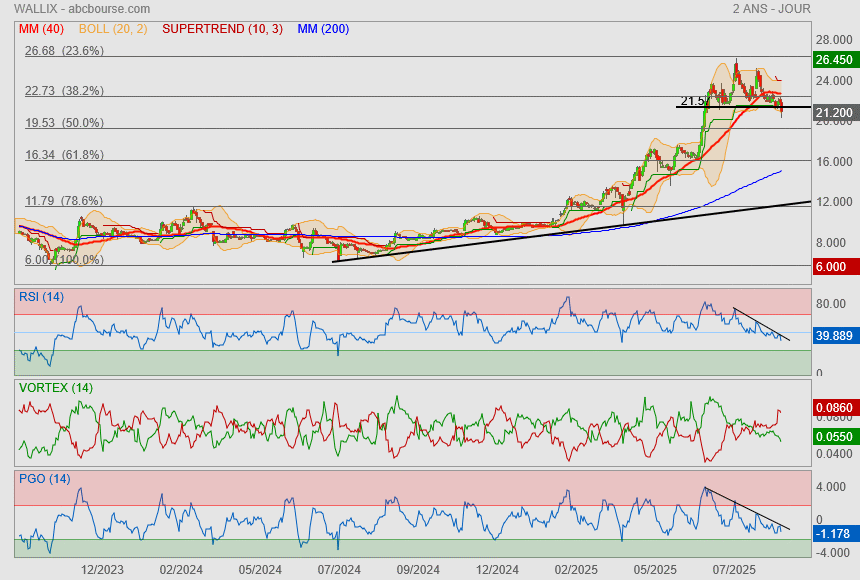Click the WALLIX - abcbourse.com title

point(76,9)
